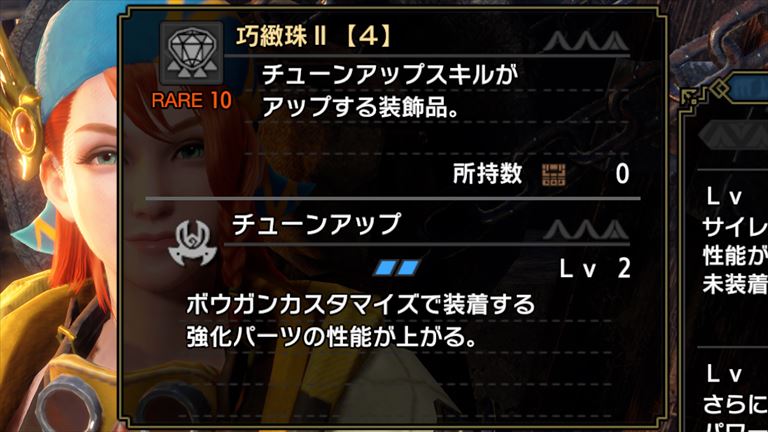Click the gold diamond ornament on right panel

click(x=720, y=89)
